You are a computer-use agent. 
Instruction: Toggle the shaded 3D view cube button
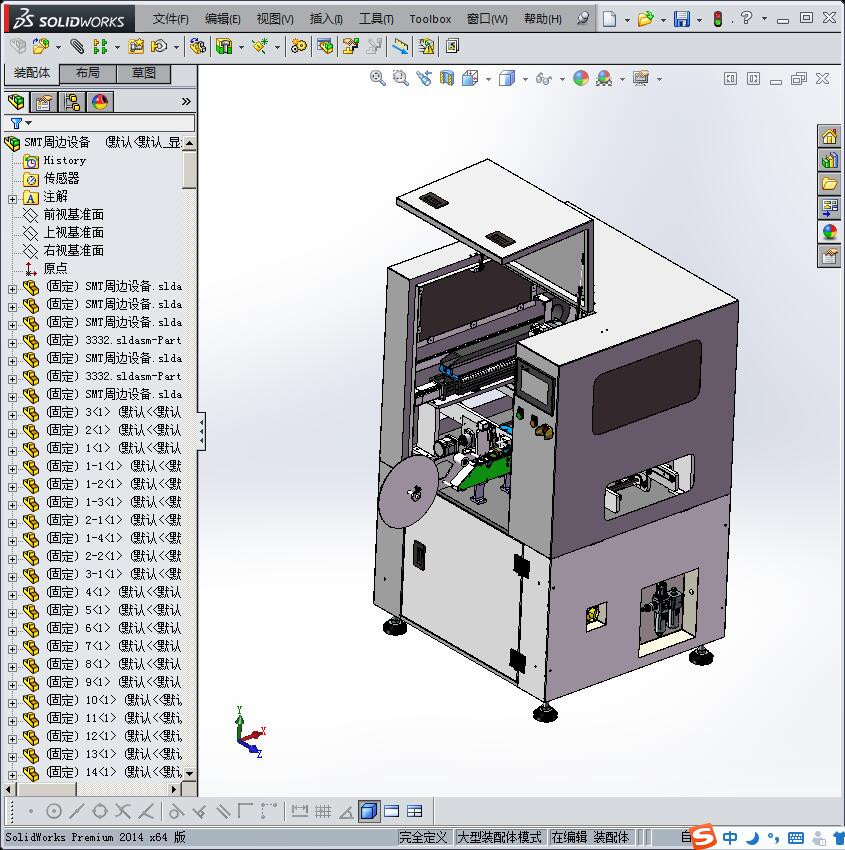[369, 811]
